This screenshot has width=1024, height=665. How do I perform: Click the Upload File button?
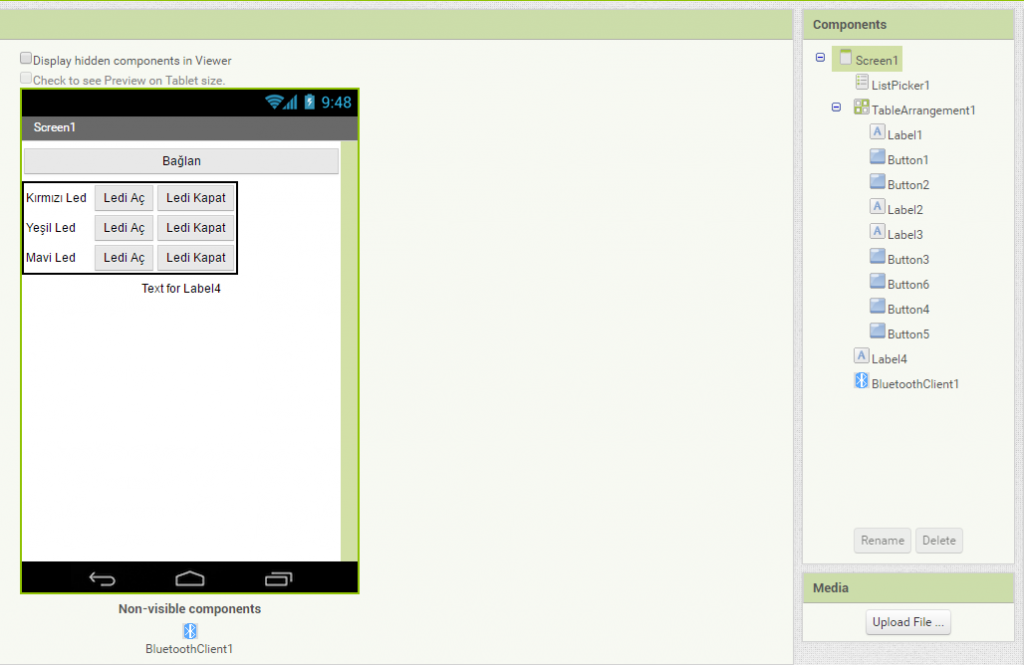point(907,622)
